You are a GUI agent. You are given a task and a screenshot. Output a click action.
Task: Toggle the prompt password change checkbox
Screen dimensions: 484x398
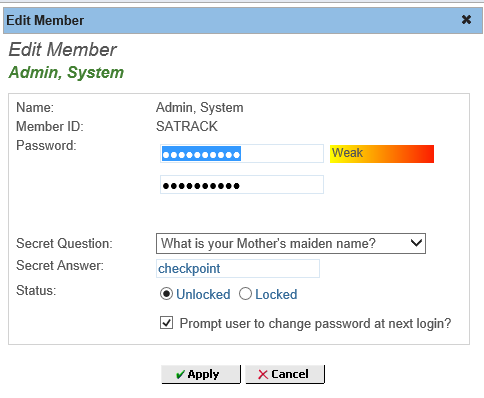166,323
